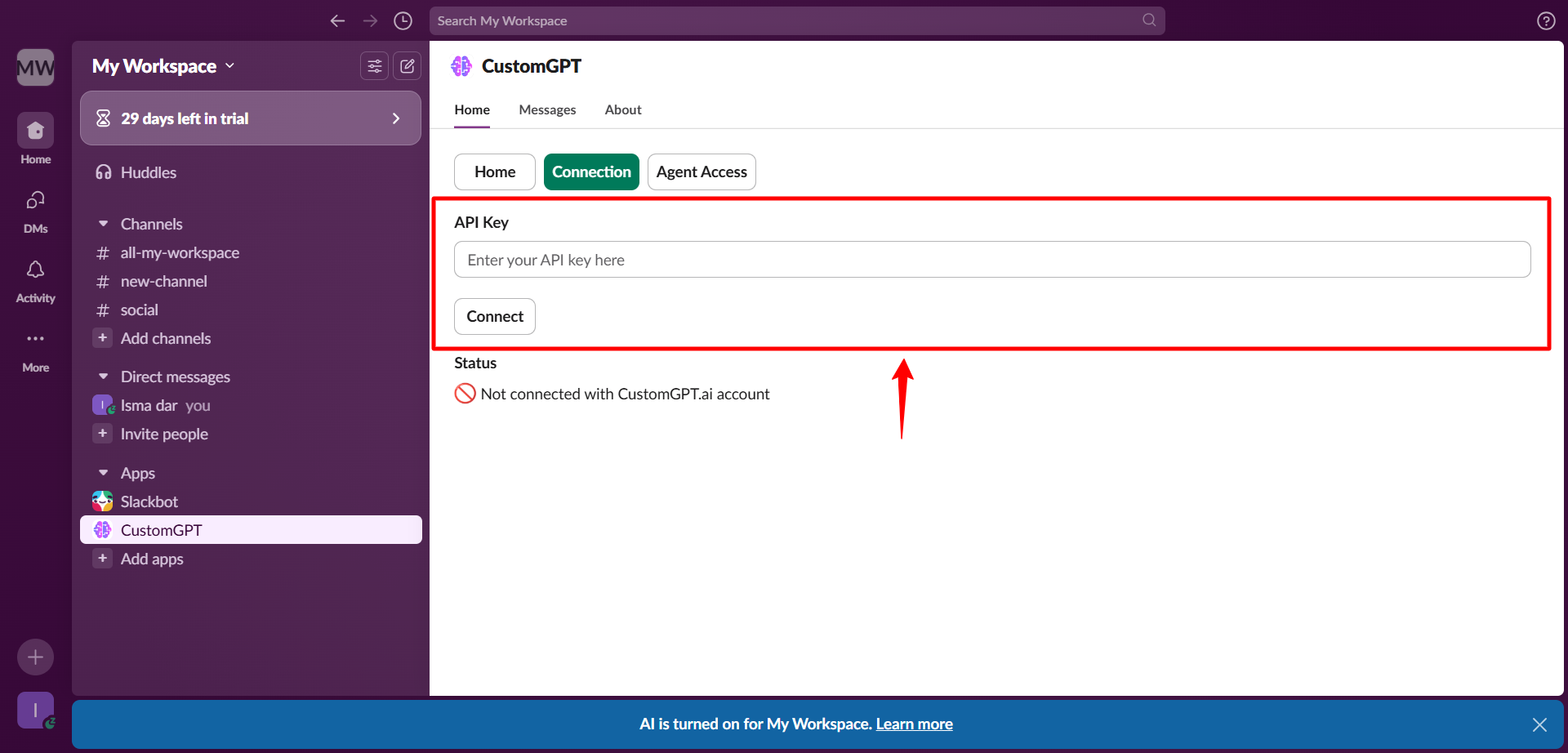Image resolution: width=1568 pixels, height=753 pixels.
Task: Collapse the Channels section
Action: [103, 224]
